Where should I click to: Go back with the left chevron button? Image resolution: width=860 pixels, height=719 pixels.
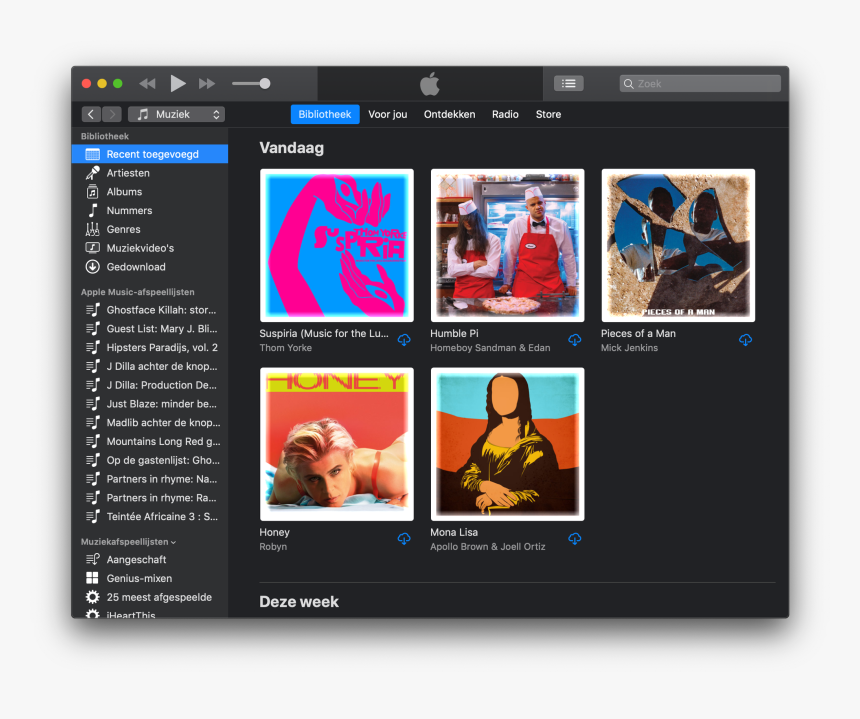click(91, 114)
